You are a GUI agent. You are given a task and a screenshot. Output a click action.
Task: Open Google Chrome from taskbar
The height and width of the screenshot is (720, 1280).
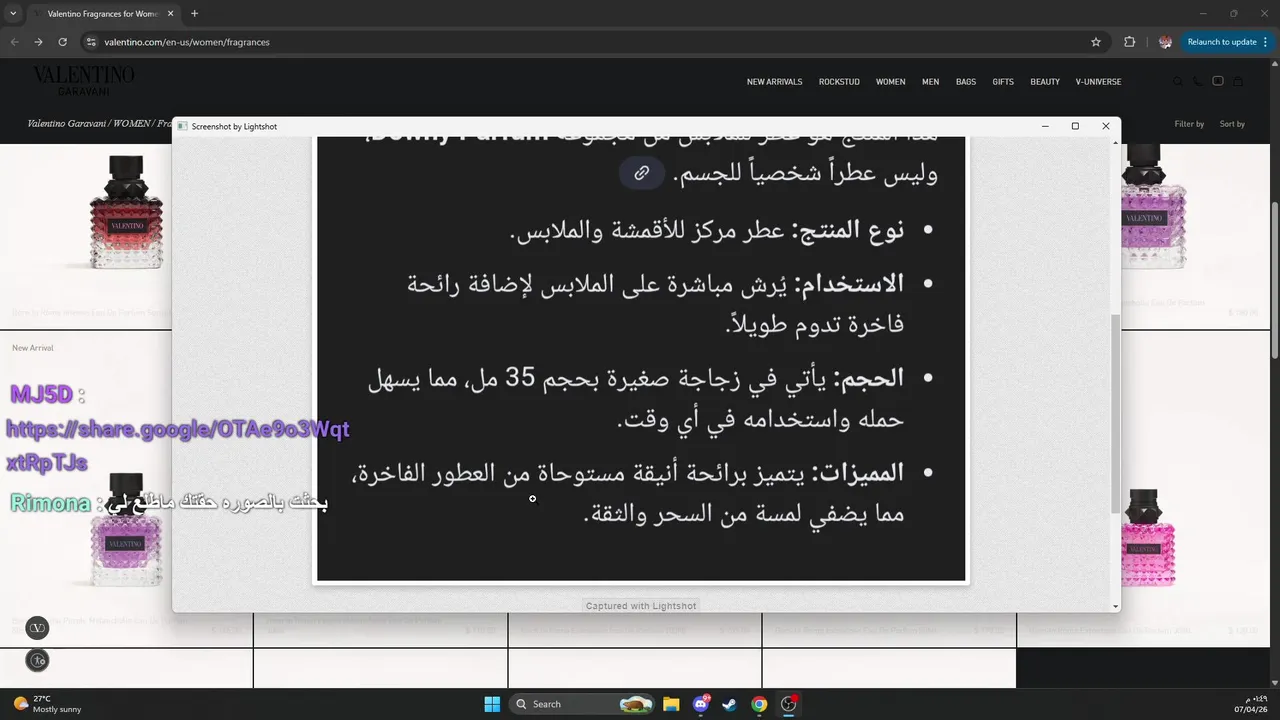click(759, 704)
